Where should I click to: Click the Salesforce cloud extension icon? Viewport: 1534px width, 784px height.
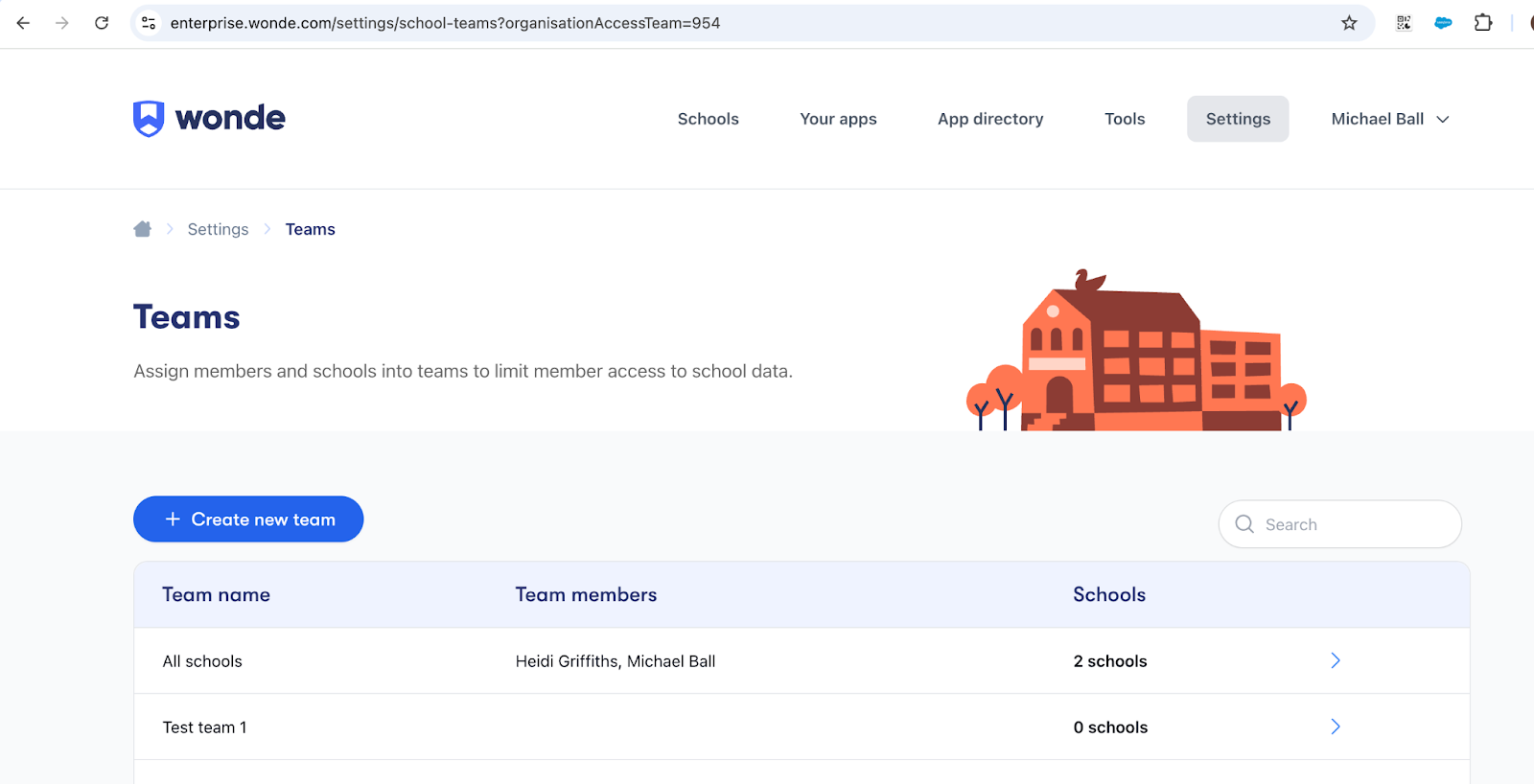[x=1443, y=23]
